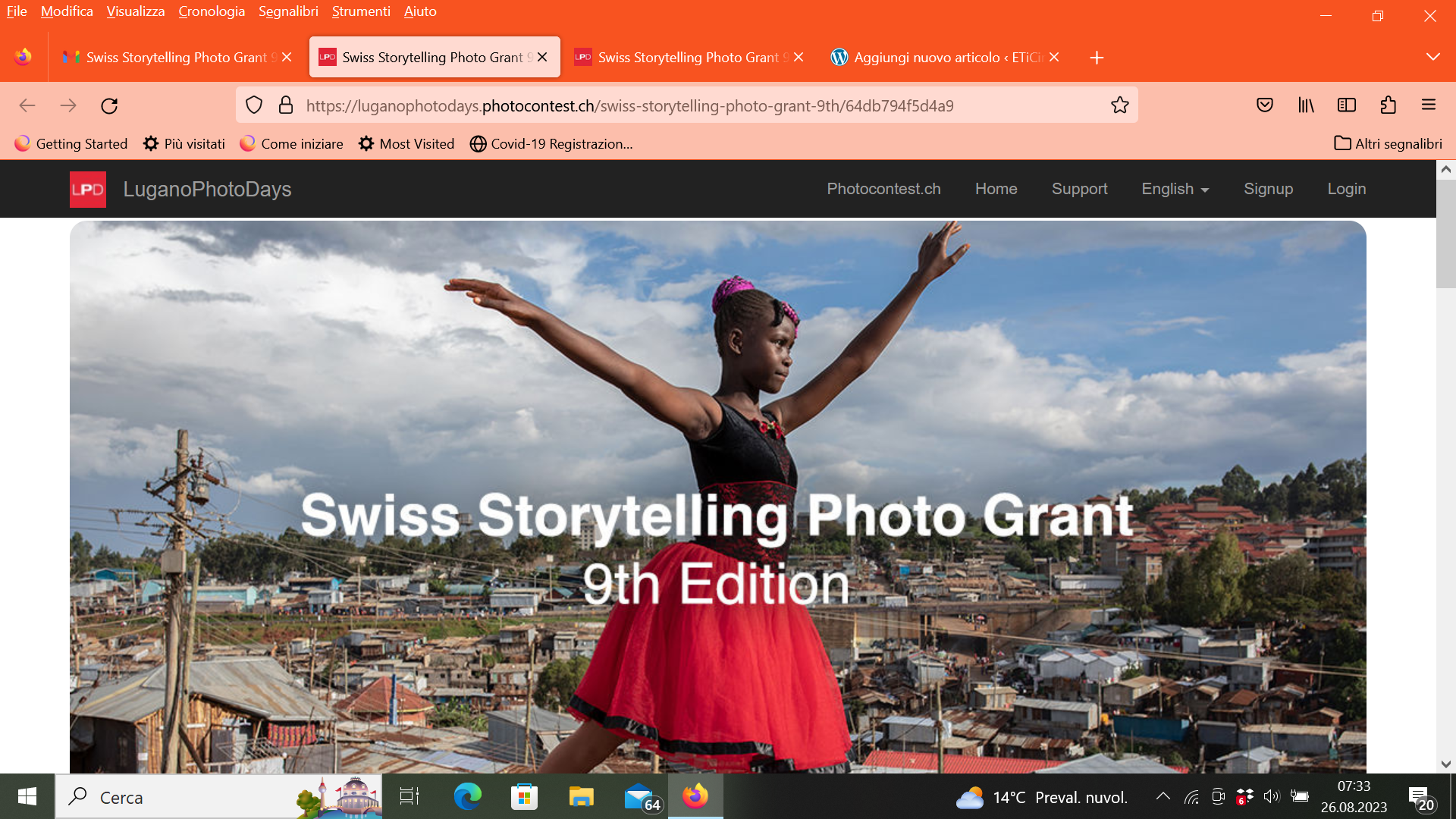
Task: Save page to Pocket
Action: tap(1265, 105)
